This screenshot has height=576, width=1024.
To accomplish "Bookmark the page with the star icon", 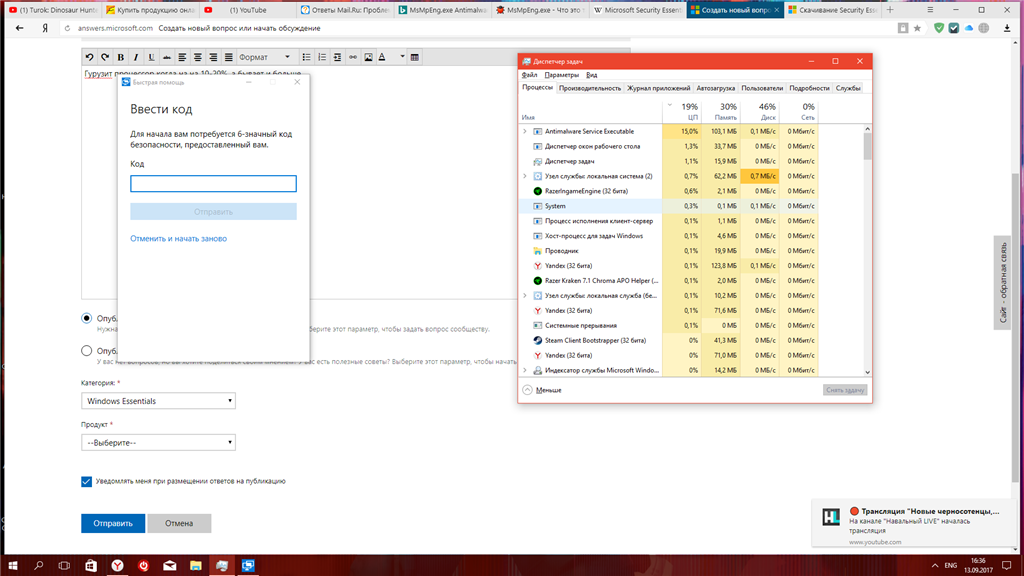I will (x=917, y=28).
